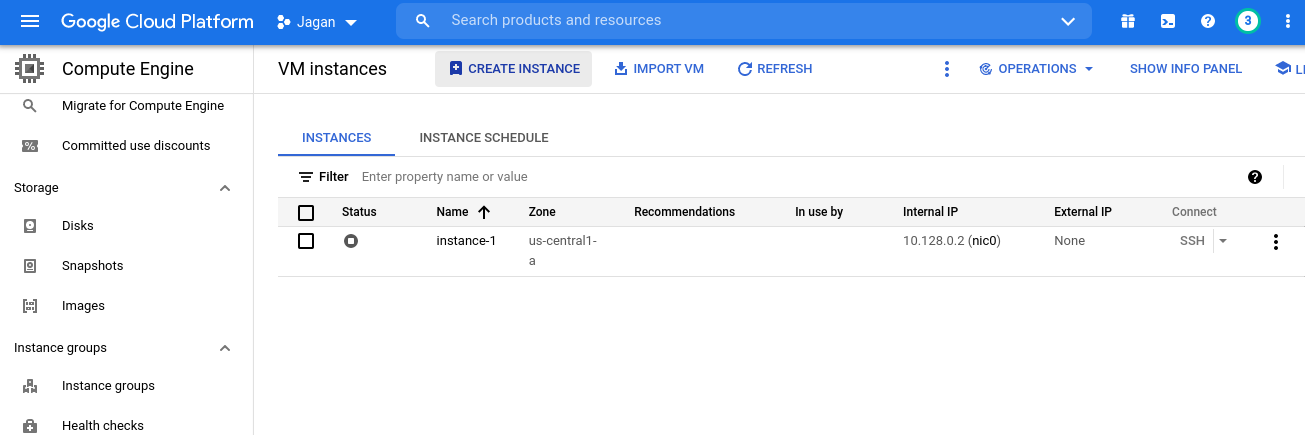Click the In use by column header
This screenshot has width=1305, height=435.
(819, 212)
